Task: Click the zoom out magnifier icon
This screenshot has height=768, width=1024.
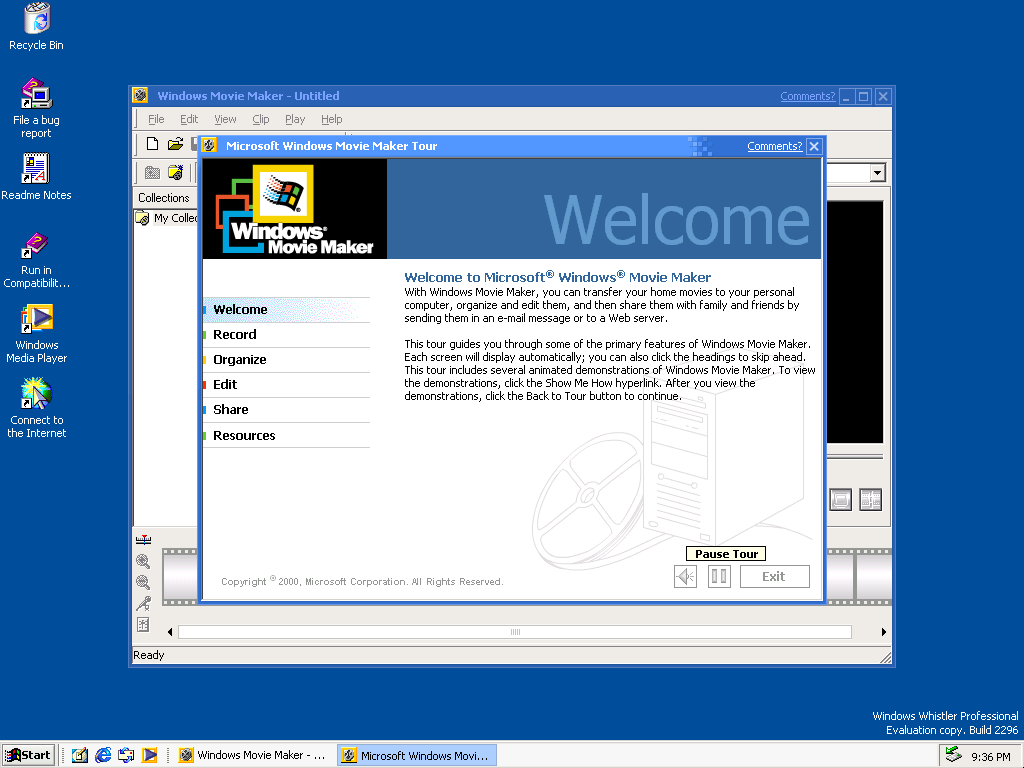Action: (144, 582)
